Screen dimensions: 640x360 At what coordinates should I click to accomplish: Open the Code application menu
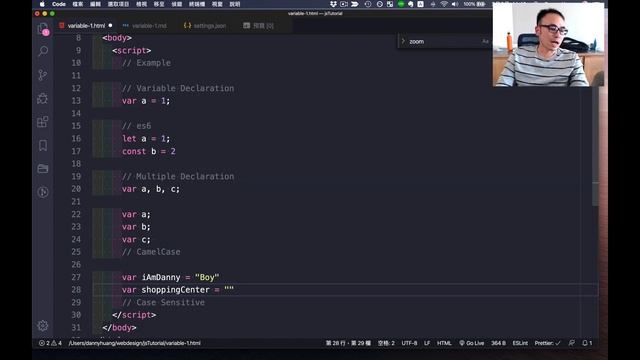[x=59, y=4]
